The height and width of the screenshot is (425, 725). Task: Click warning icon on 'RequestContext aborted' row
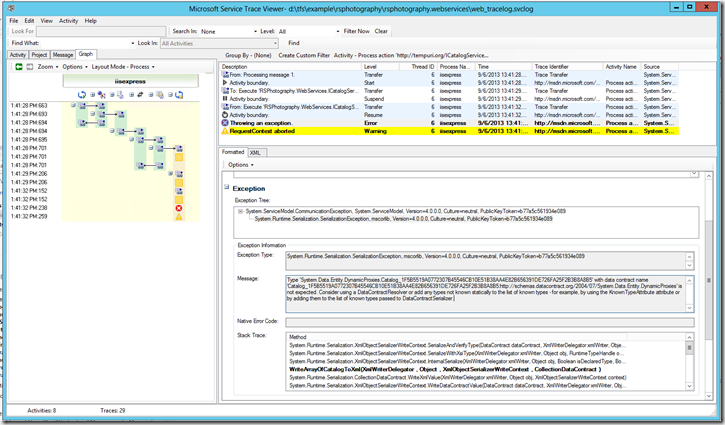[225, 131]
